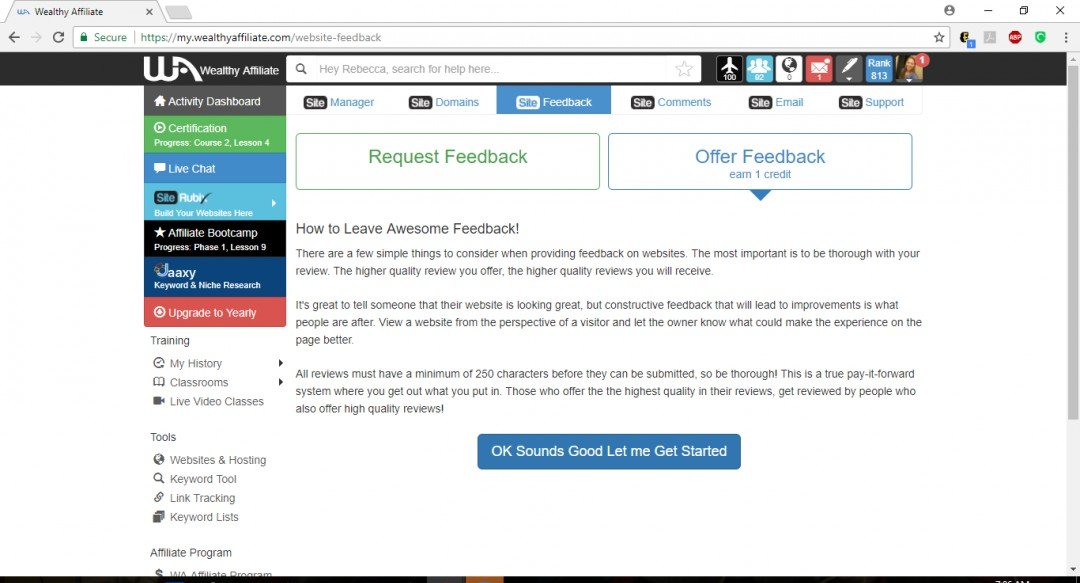Viewport: 1080px width, 583px height.
Task: Open the Chrome menu dots
Action: [1066, 37]
